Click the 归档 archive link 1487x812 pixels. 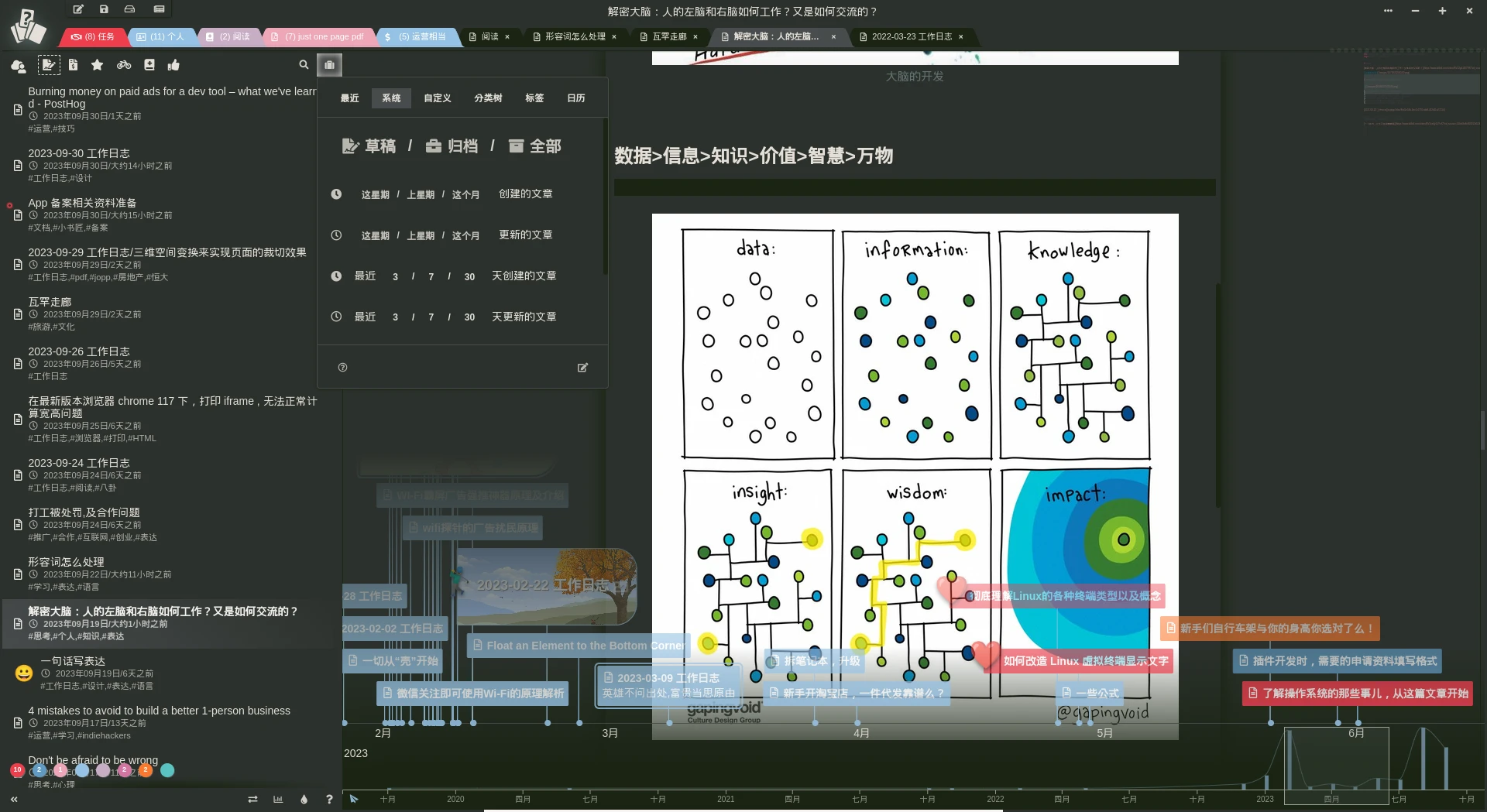pyautogui.click(x=452, y=146)
